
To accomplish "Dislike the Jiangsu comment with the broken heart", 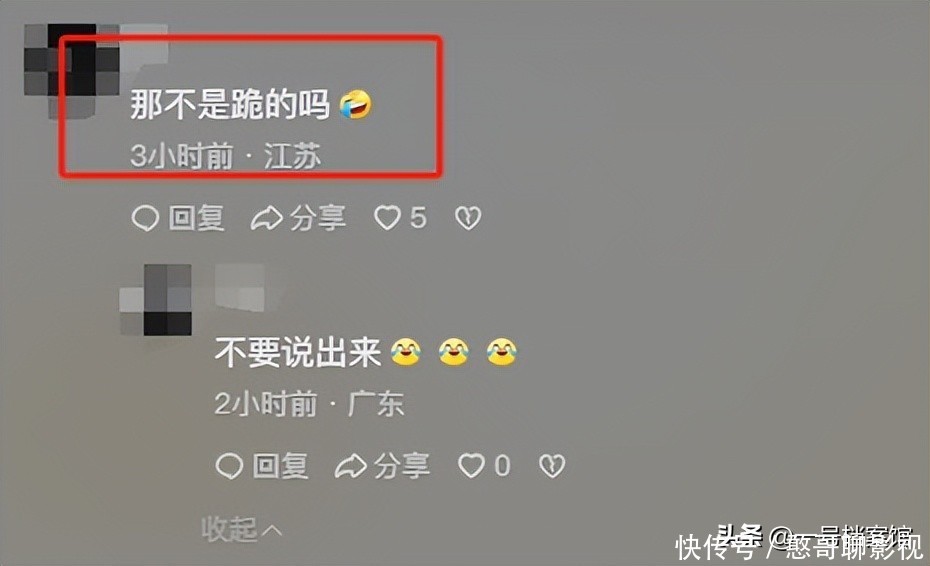I will tap(468, 218).
